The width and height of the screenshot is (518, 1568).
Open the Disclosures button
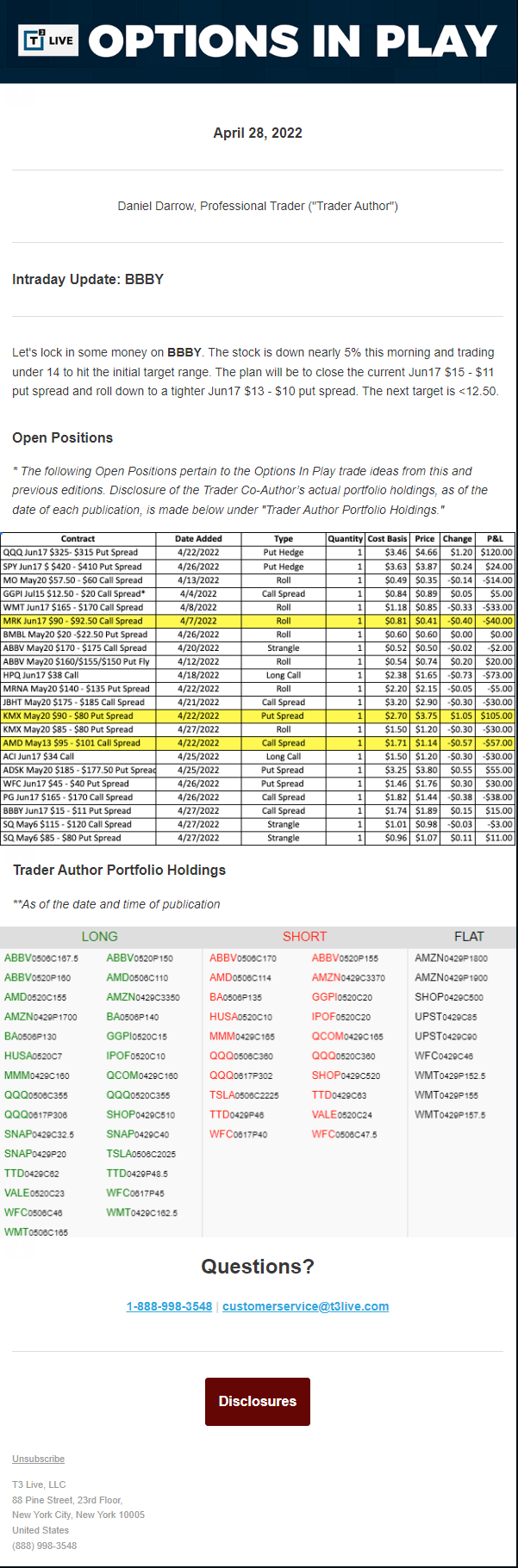point(257,1401)
